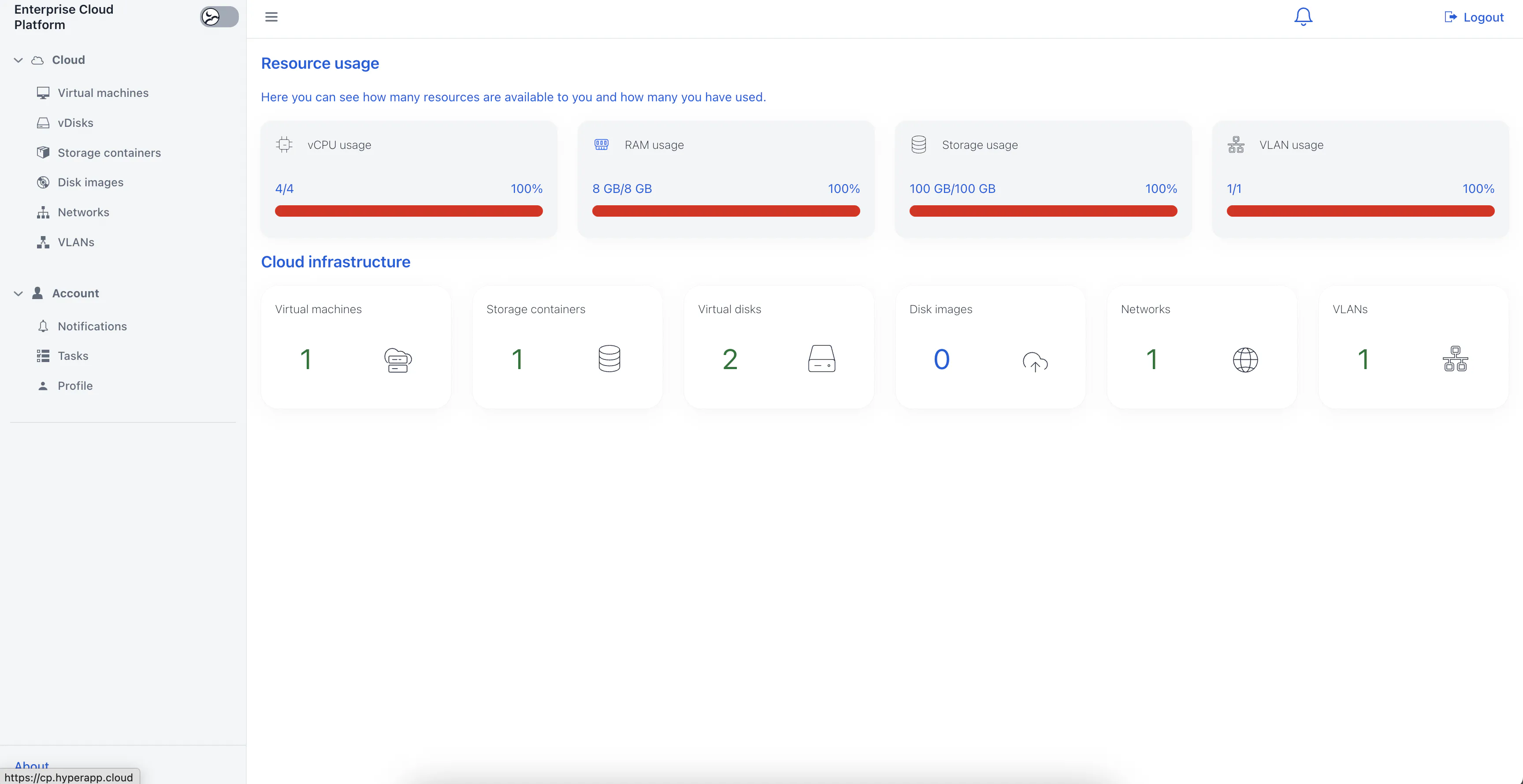Collapse the Account sidebar section
Screen dimensions: 1523x784
click(19, 294)
